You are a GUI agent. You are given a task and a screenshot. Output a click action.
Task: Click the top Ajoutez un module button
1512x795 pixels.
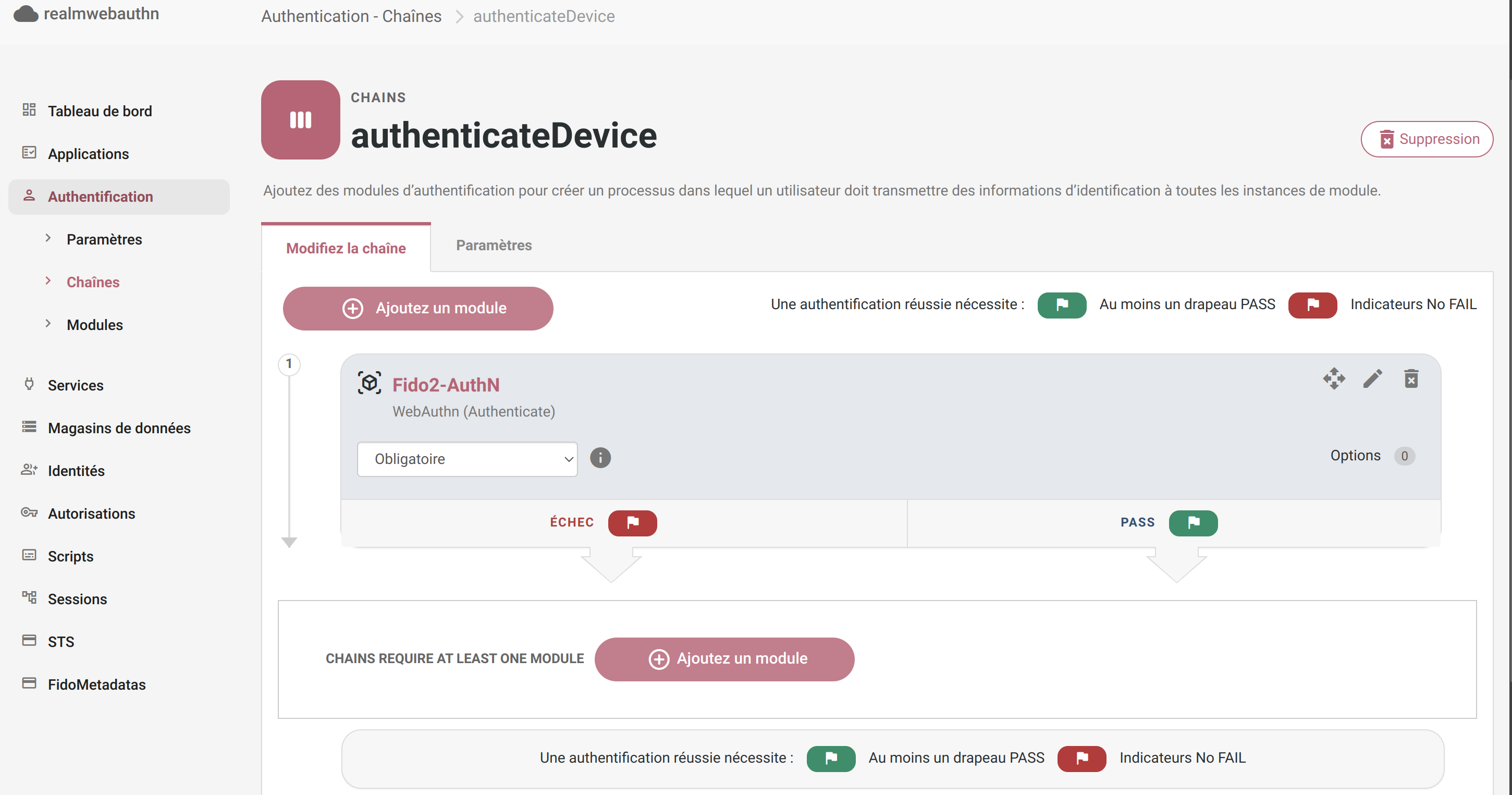418,308
